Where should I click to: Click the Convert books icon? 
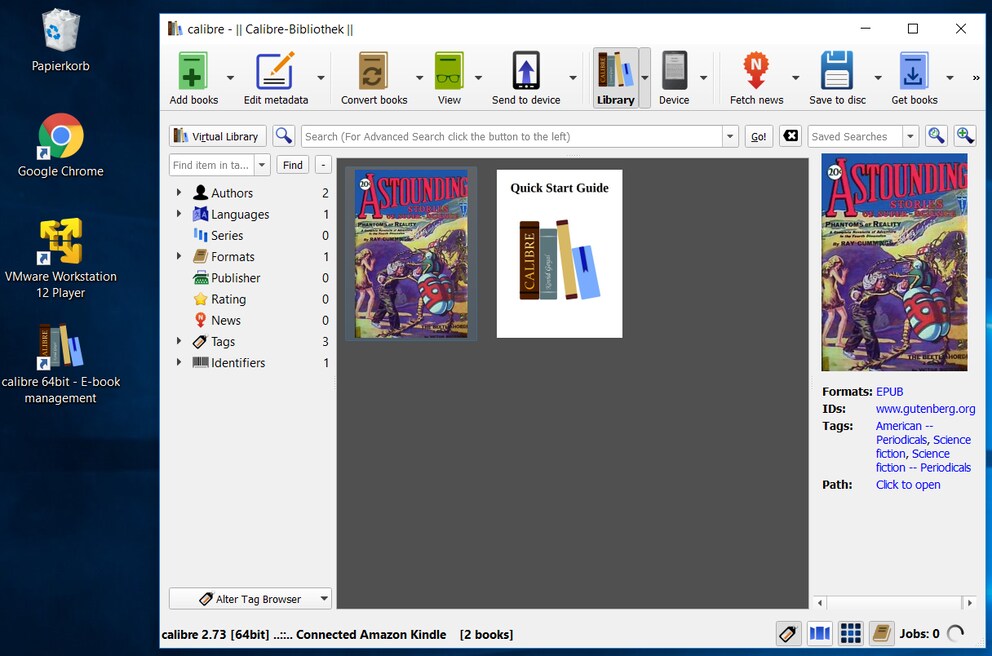373,71
